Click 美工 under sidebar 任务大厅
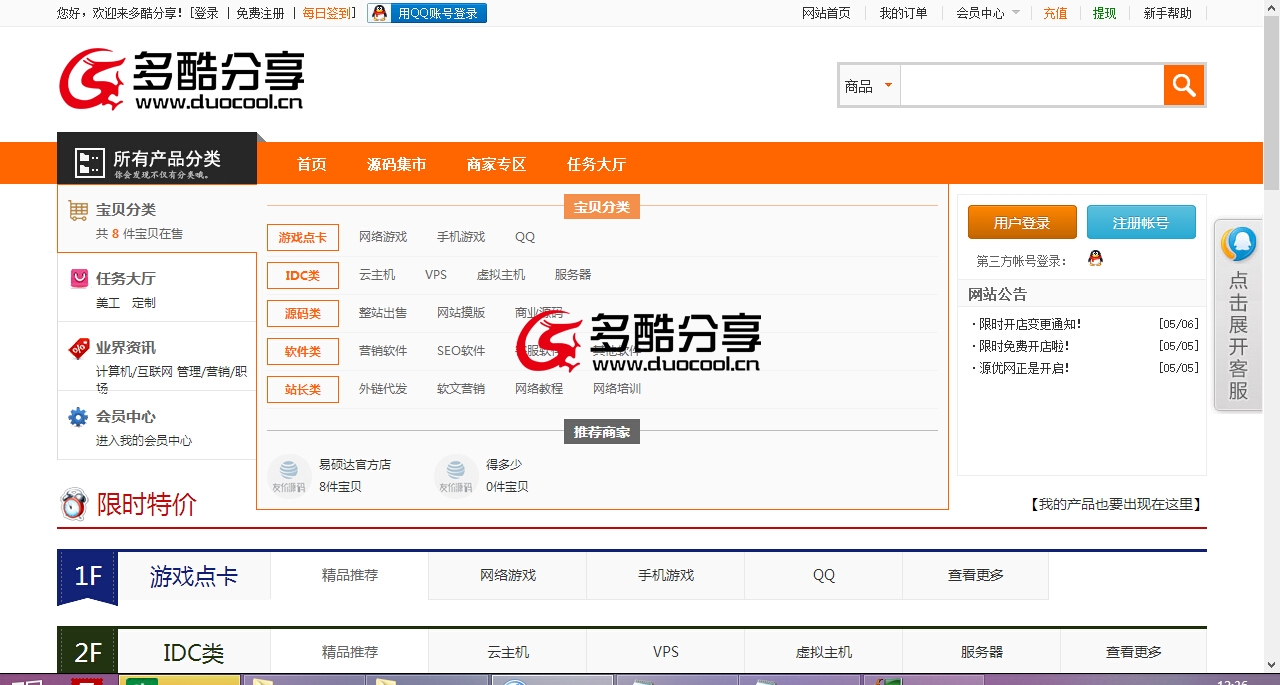Screen dimensions: 1280x685 [108, 303]
